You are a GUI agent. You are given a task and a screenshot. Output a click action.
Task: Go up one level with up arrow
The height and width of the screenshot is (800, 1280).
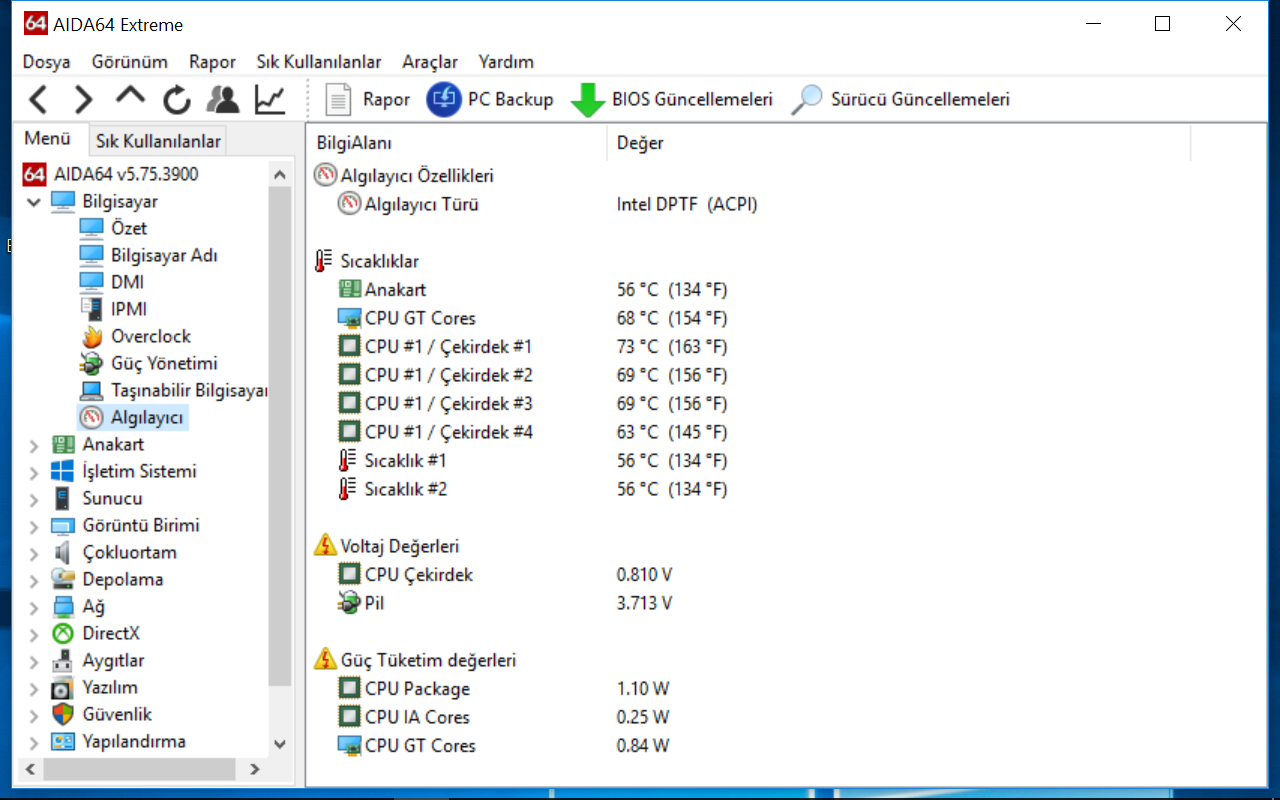(130, 97)
